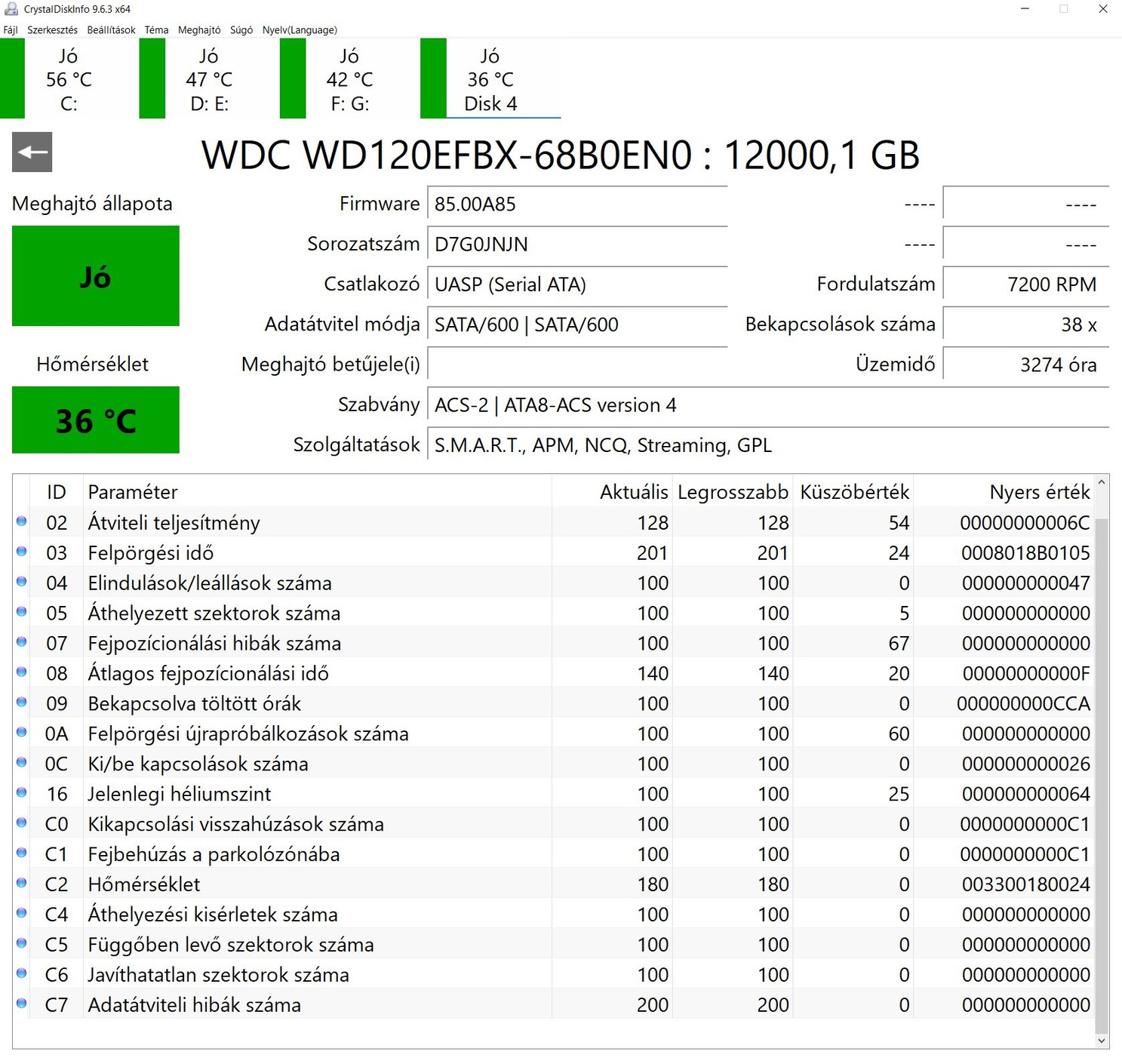
Task: Click status dot for Áthelyezett szektorok száma
Action: pyautogui.click(x=21, y=611)
